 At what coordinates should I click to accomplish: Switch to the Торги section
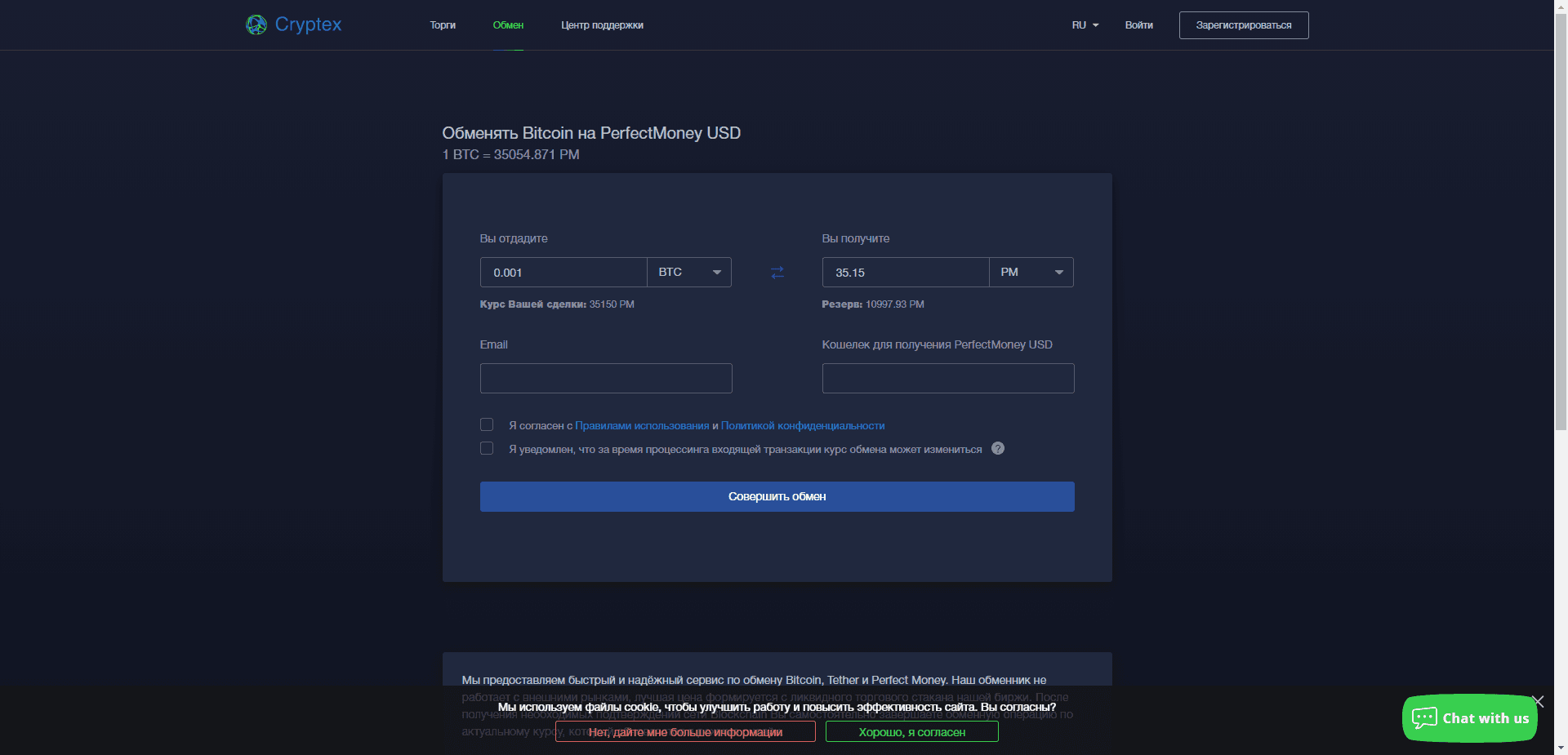[442, 24]
